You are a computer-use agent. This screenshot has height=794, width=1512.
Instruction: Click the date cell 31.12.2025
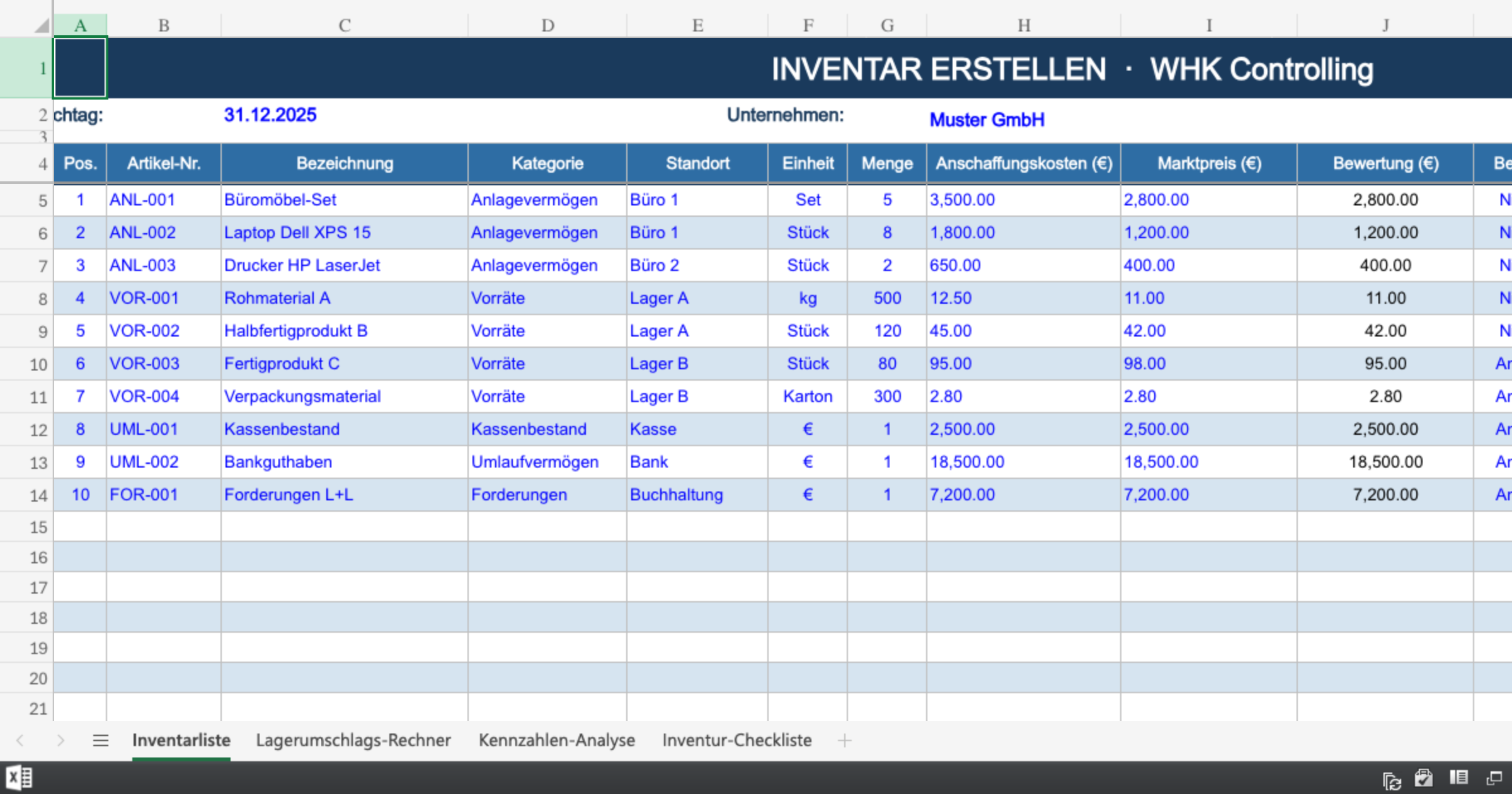click(x=270, y=115)
